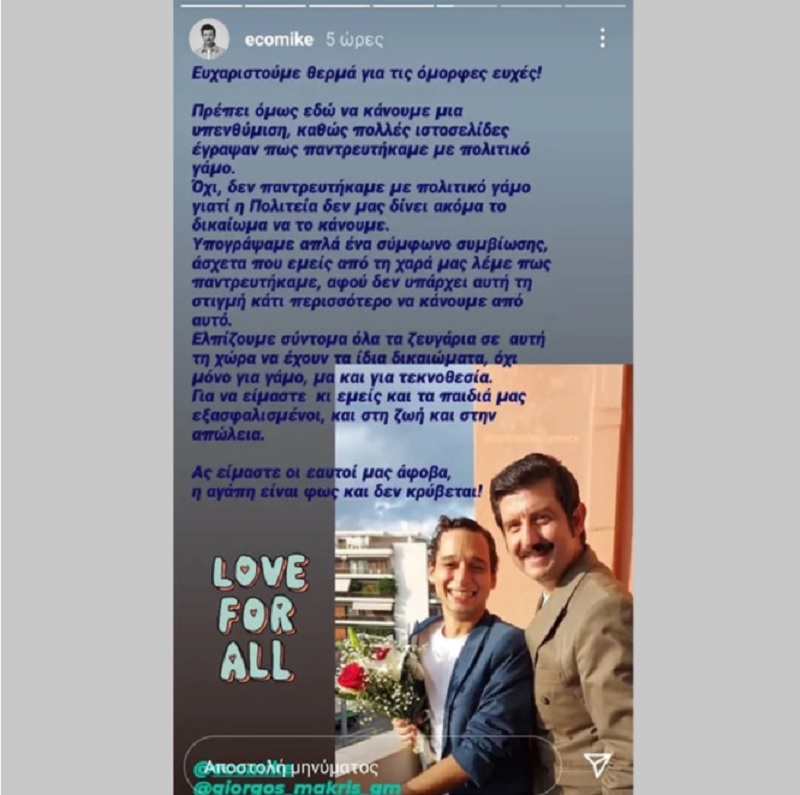Jump to the second story progress segment
Viewport: 800px width, 795px height.
(x=276, y=6)
